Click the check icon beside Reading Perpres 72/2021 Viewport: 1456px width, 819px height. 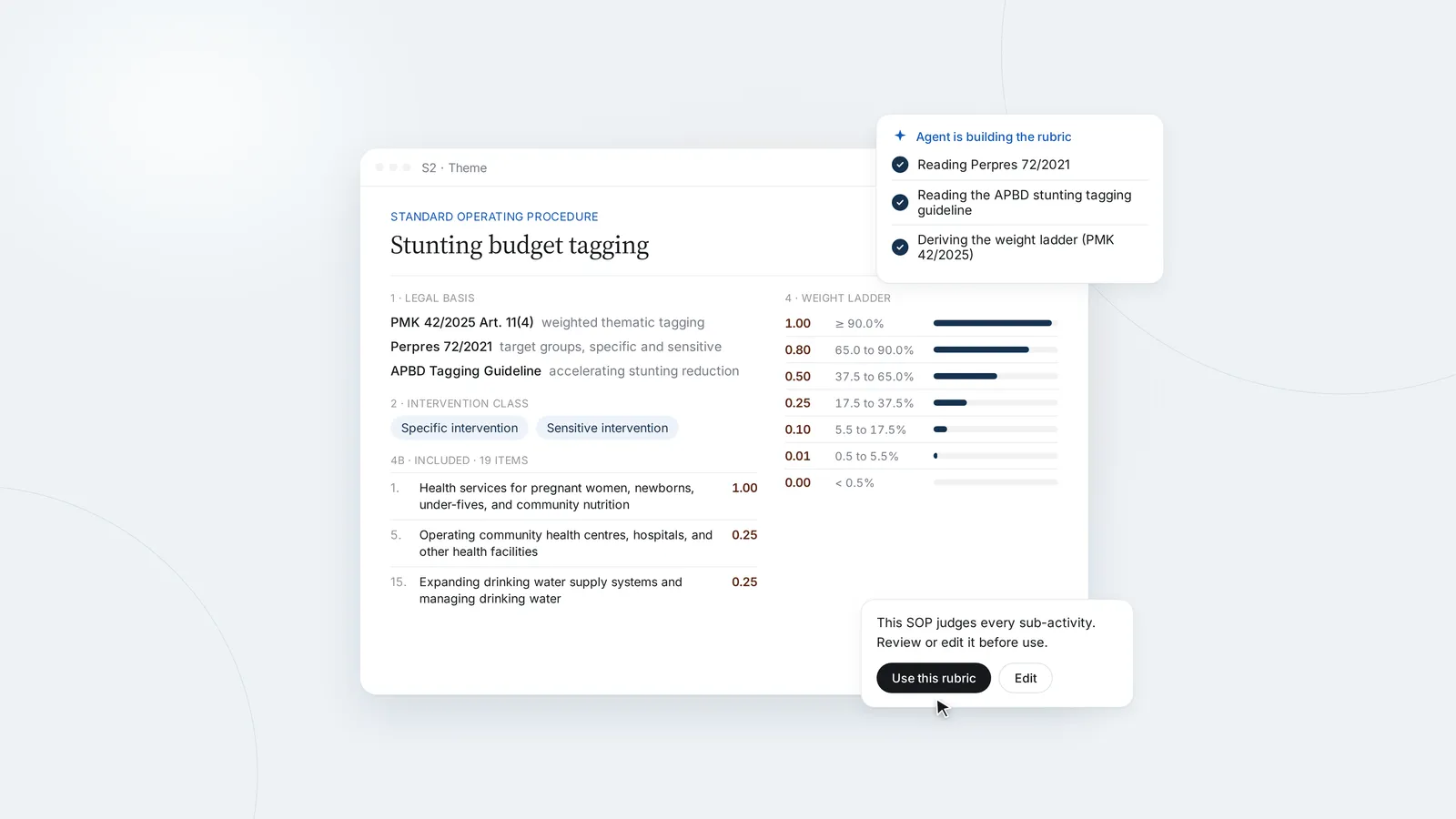[900, 165]
